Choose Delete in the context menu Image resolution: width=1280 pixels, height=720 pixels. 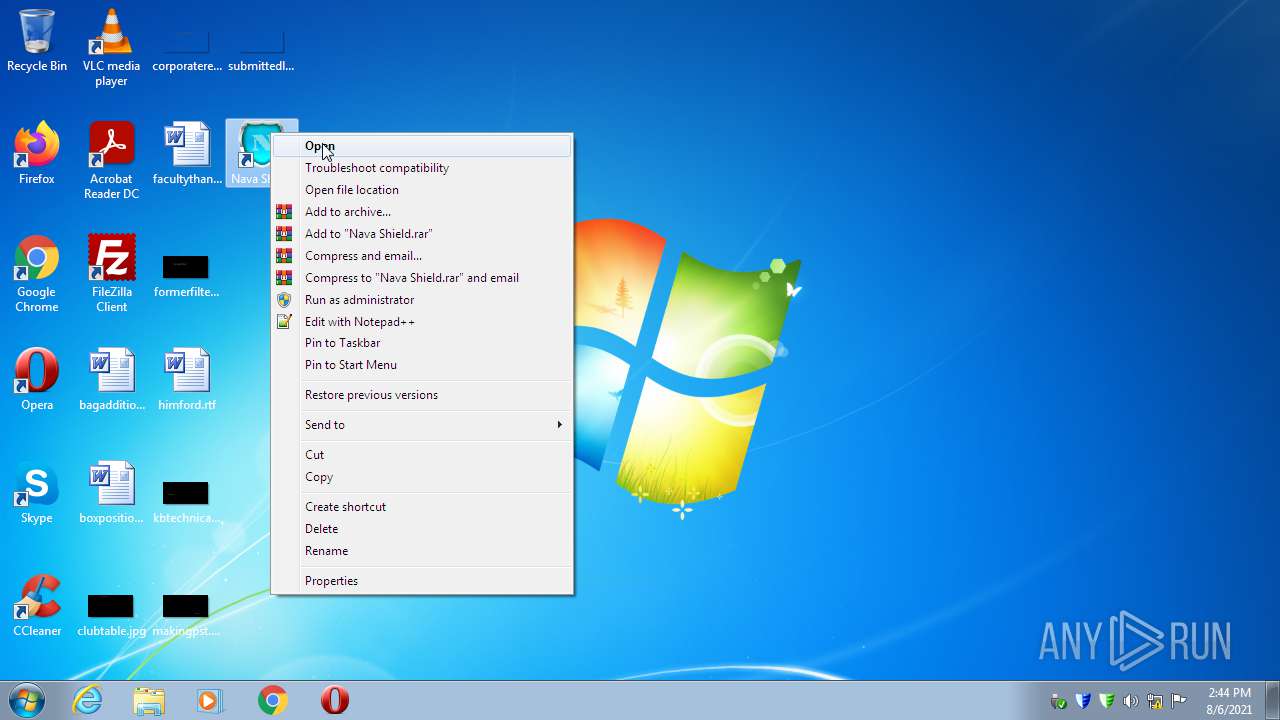coord(422,529)
